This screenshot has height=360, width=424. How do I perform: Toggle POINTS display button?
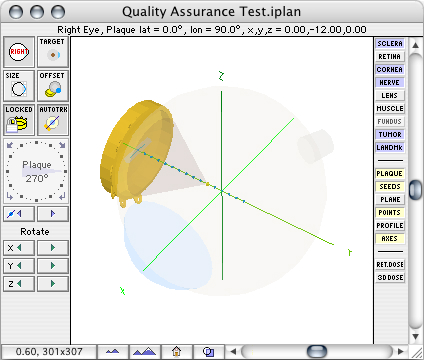point(390,213)
